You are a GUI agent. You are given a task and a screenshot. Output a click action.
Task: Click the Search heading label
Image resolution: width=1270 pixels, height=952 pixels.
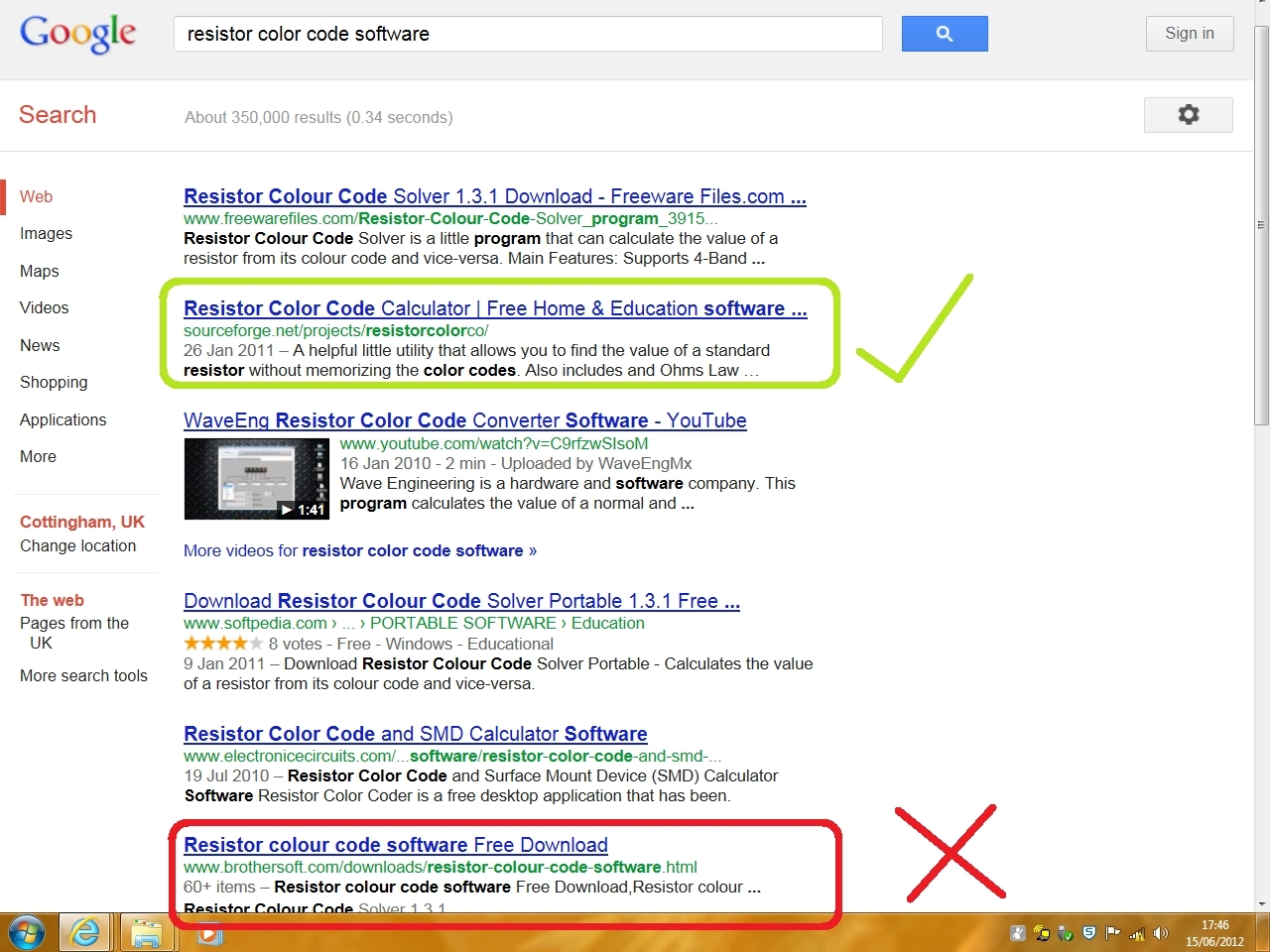[x=58, y=115]
